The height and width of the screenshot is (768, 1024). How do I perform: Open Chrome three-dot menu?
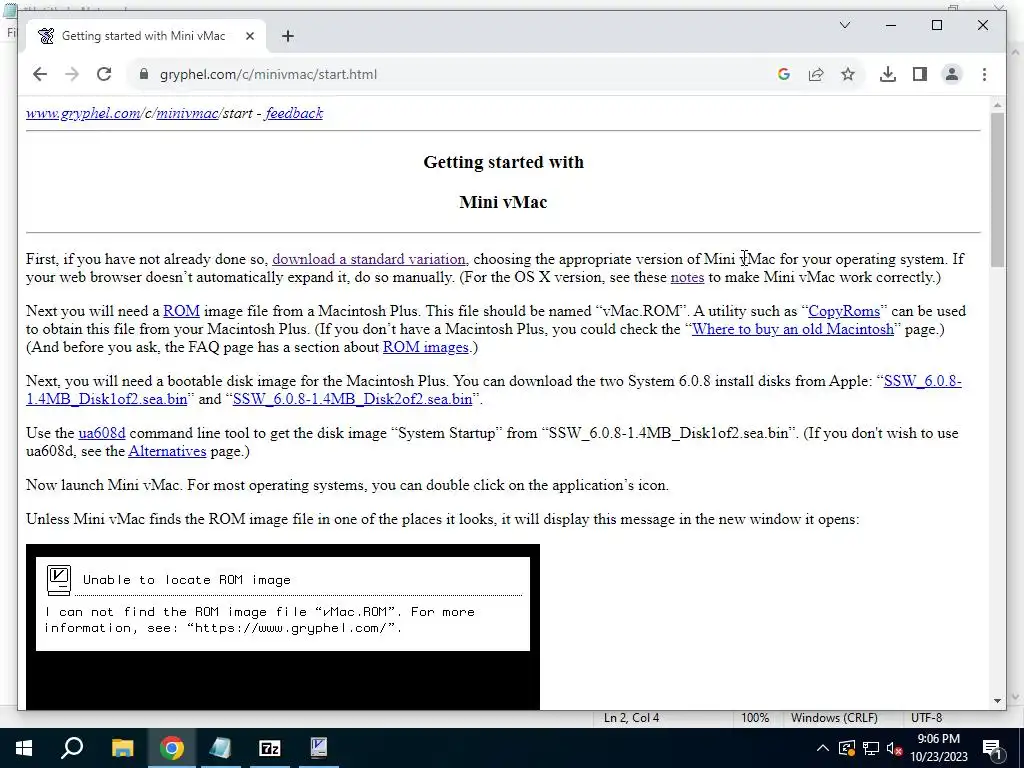[x=984, y=74]
